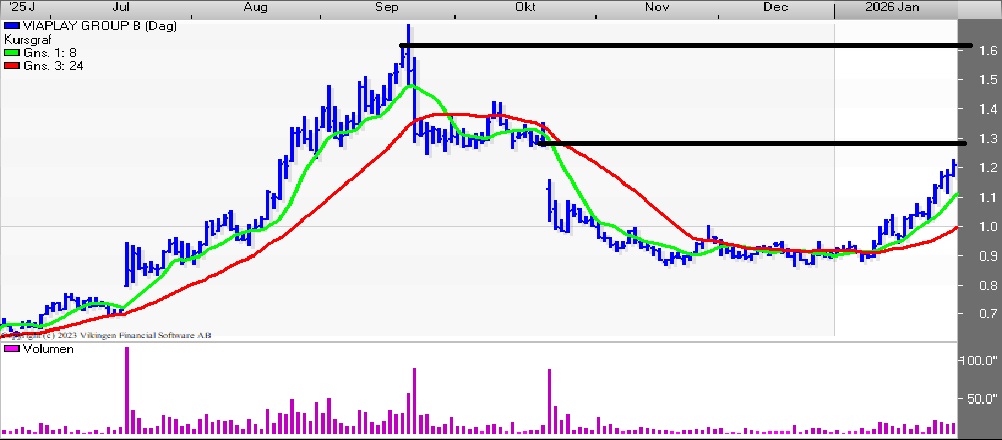Click the blue VIAPLAY GROUP B legend swatch
Image resolution: width=1002 pixels, height=440 pixels.
[11, 26]
